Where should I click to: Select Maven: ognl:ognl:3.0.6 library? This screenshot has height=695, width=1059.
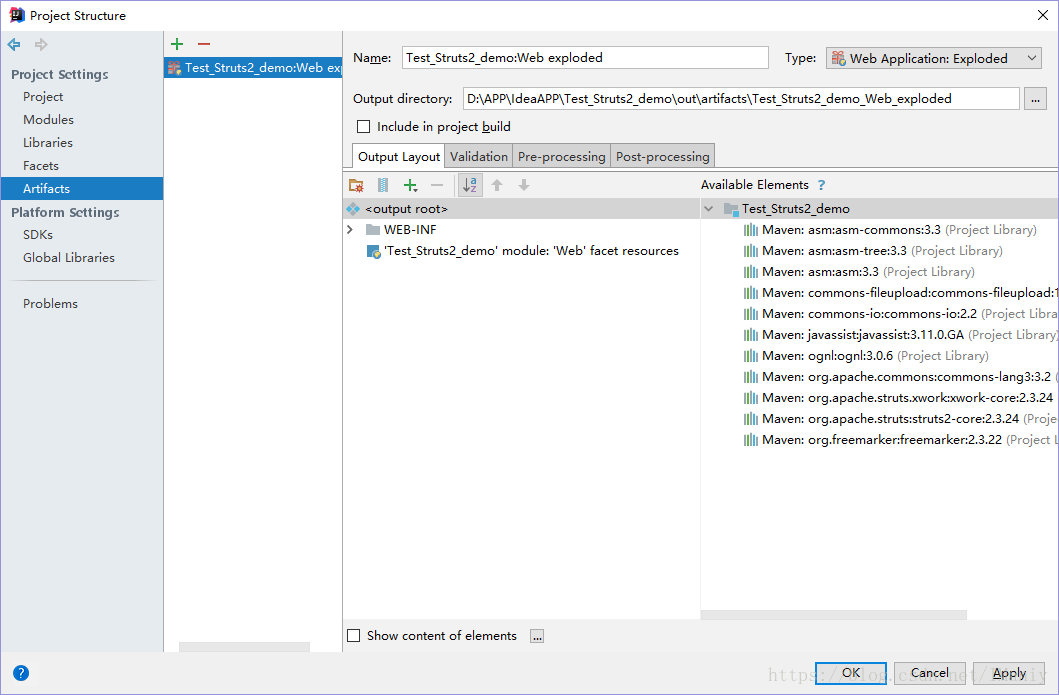(866, 355)
